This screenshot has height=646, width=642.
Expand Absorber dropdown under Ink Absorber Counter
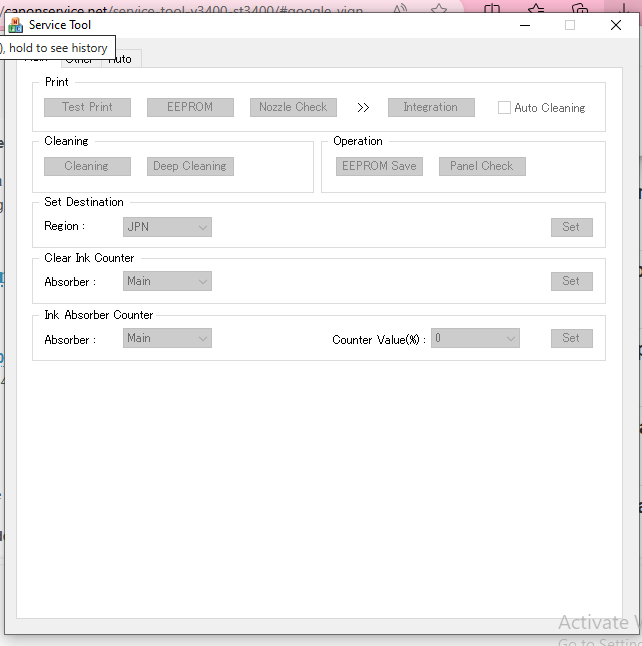(x=167, y=339)
